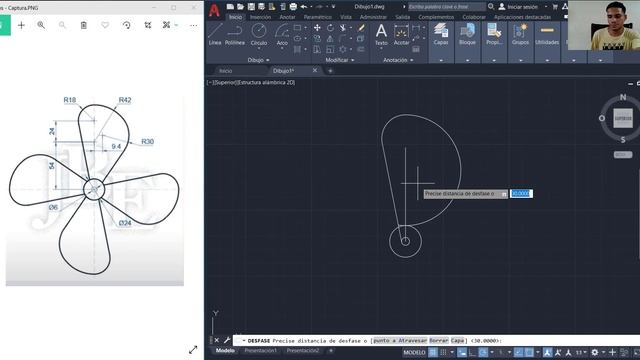Image resolution: width=640 pixels, height=360 pixels.
Task: Click the Desfase (Offset) tool icon
Action: (x=361, y=49)
